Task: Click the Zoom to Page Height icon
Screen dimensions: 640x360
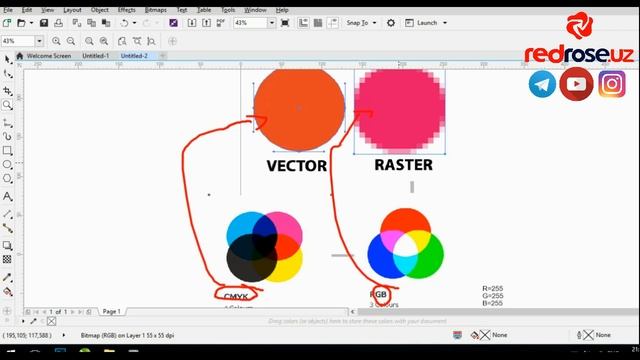Action: point(151,41)
